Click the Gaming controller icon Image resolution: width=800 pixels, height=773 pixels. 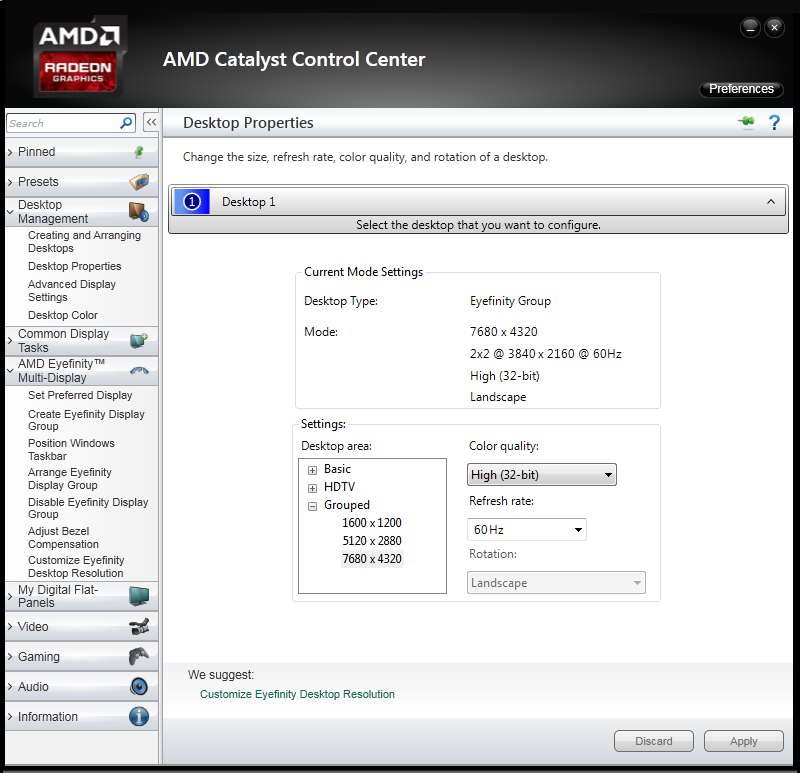tap(139, 656)
